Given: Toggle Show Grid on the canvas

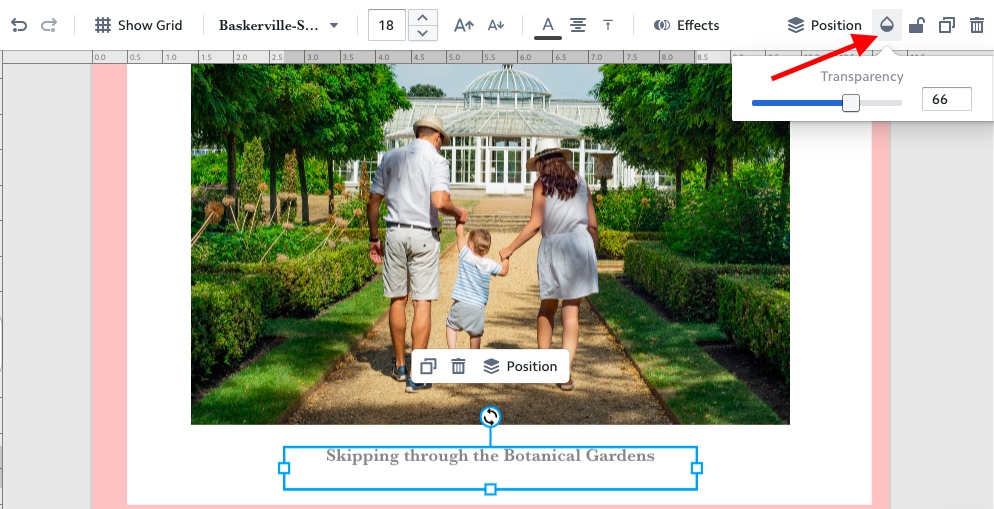Looking at the screenshot, I should click(139, 25).
